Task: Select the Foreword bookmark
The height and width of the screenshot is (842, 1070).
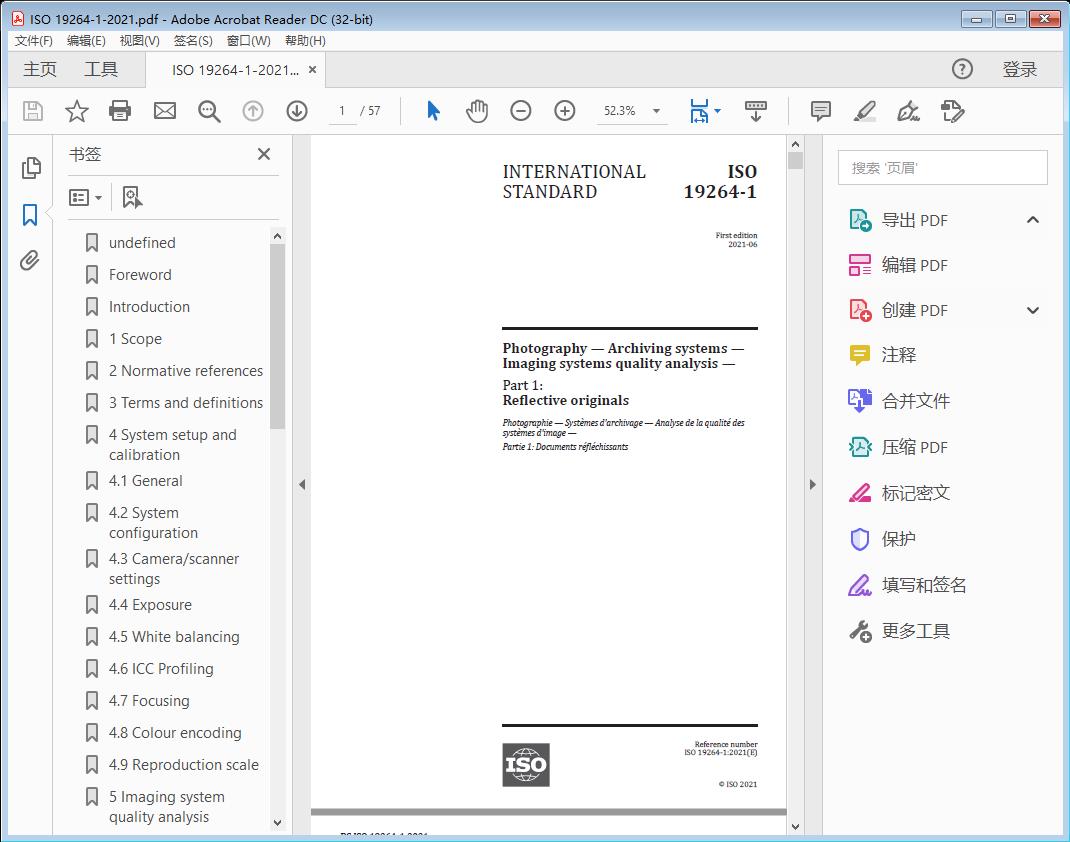Action: pos(139,274)
